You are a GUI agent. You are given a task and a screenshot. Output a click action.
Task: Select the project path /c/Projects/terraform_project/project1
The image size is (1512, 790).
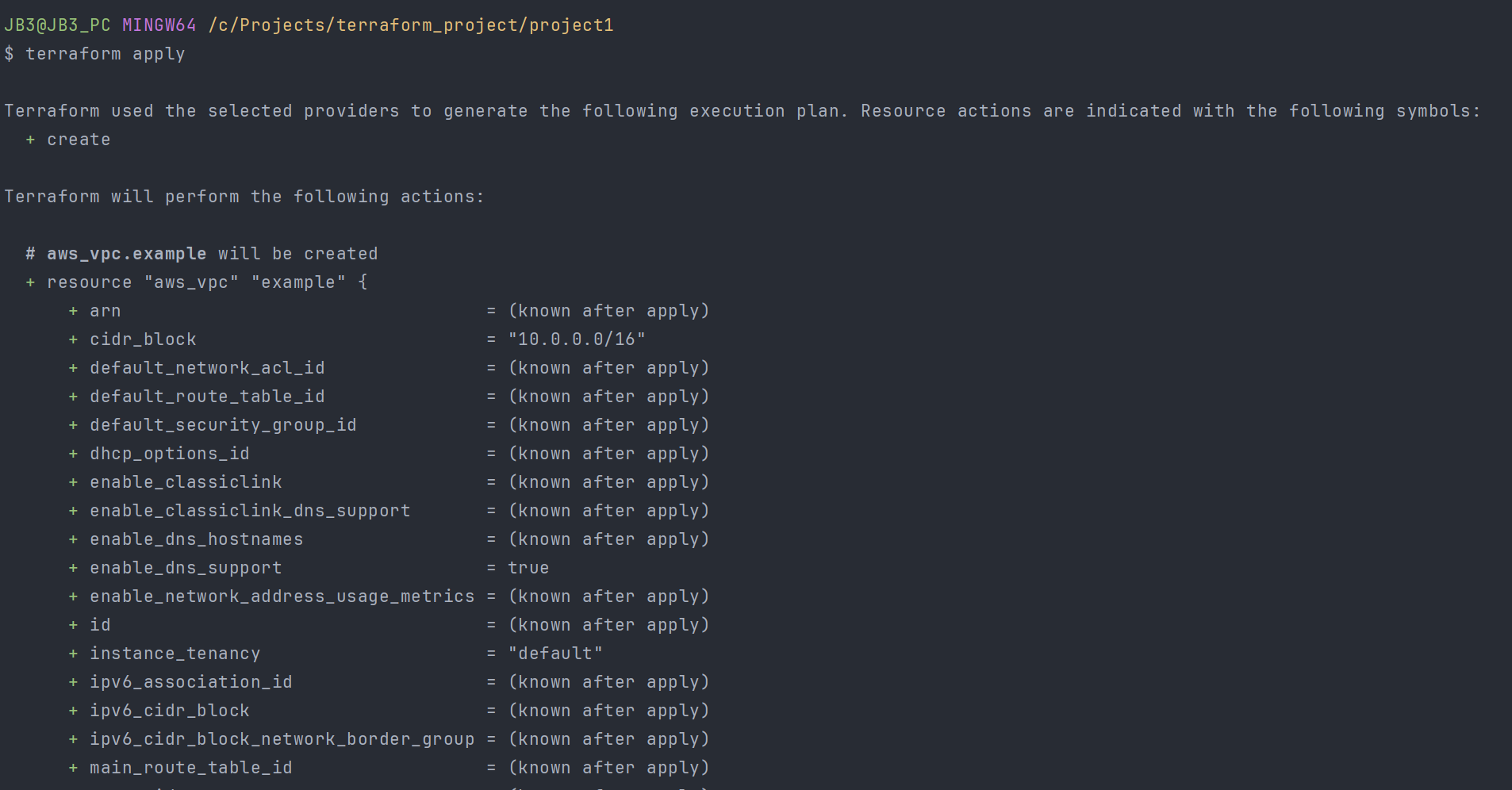click(411, 25)
